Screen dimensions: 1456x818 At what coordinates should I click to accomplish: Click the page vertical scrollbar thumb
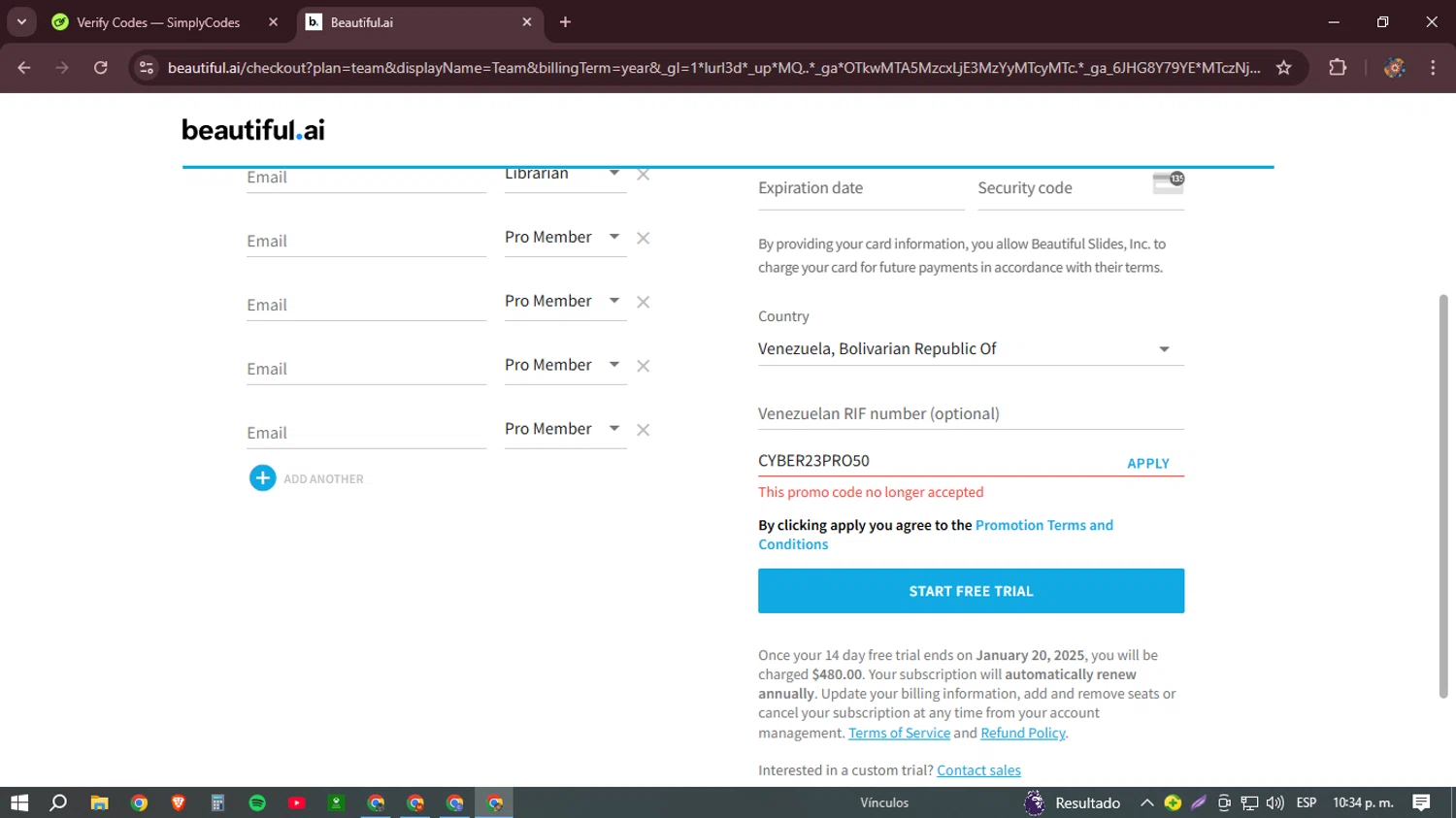click(x=1443, y=496)
